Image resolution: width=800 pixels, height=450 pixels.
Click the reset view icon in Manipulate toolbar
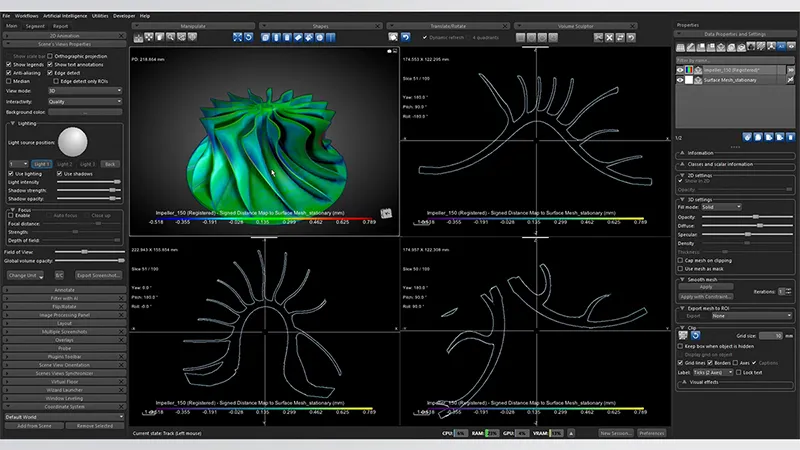coord(248,37)
